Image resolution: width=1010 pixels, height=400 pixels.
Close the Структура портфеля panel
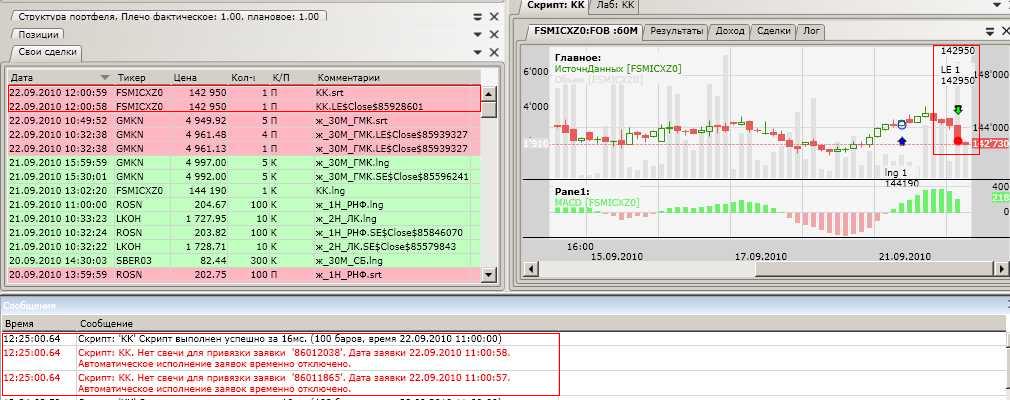pos(494,17)
